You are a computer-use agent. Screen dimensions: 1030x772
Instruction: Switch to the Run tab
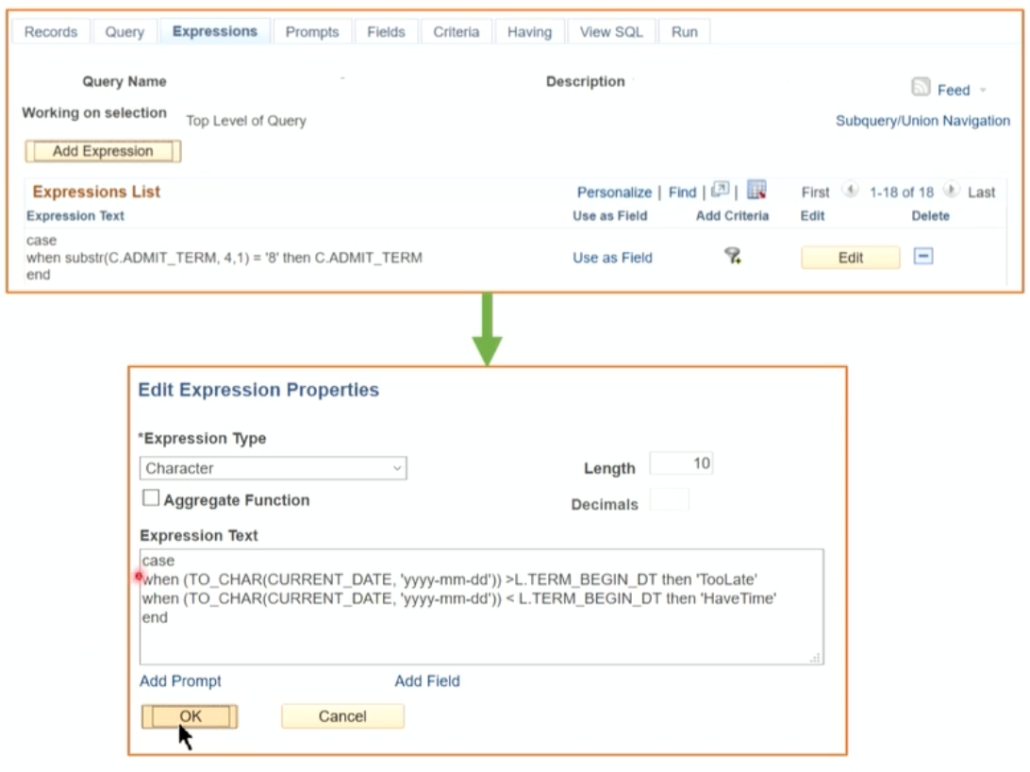tap(684, 31)
